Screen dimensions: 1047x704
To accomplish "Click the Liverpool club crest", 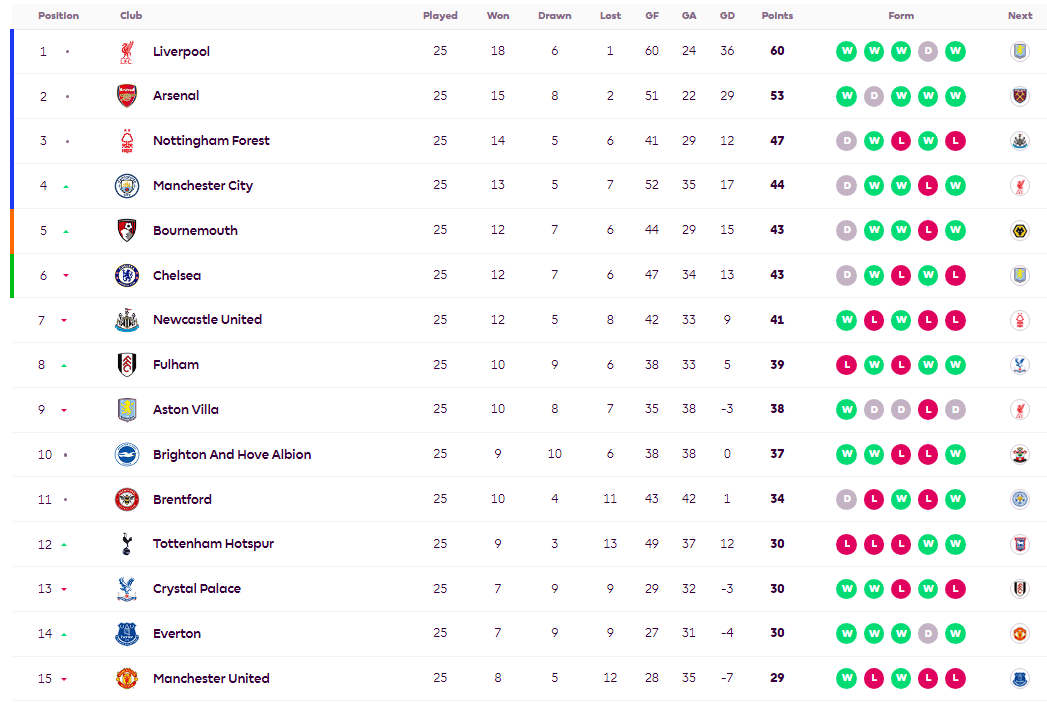I will tap(127, 51).
